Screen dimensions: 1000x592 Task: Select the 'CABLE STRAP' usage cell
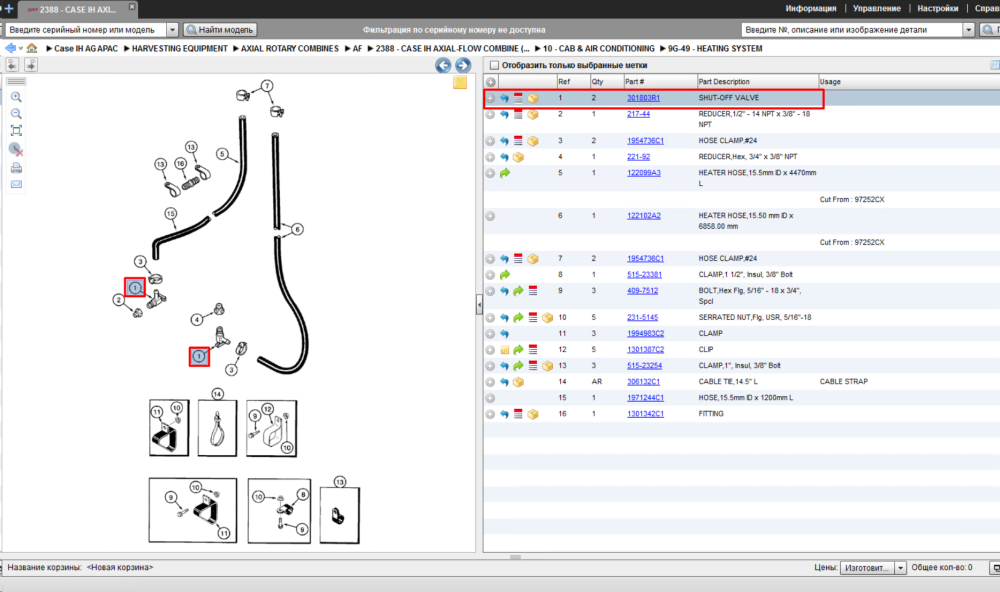coord(844,381)
